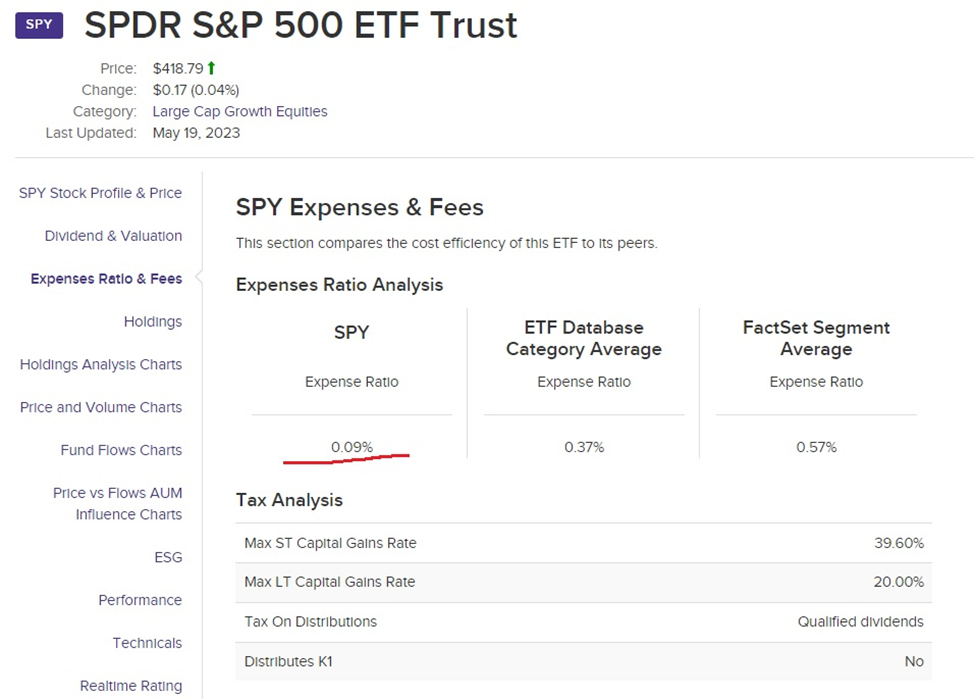Open Realtime Rating sidebar link
Screen dimensions: 974x699
131,686
